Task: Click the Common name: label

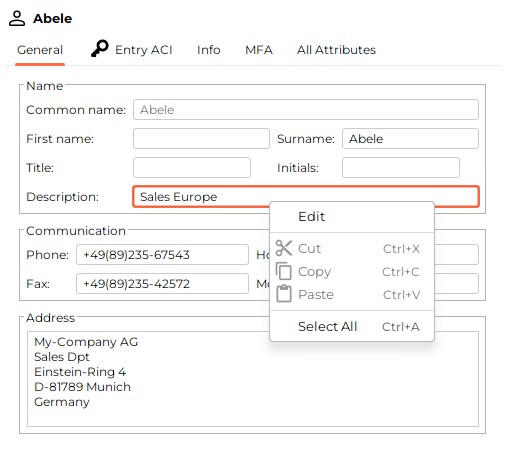Action: click(x=76, y=110)
